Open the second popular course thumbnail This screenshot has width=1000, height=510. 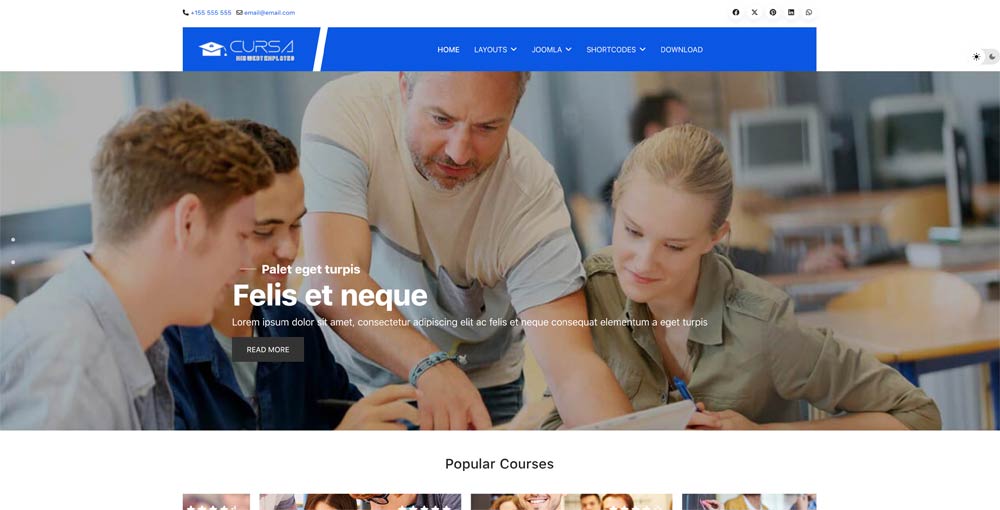point(360,502)
